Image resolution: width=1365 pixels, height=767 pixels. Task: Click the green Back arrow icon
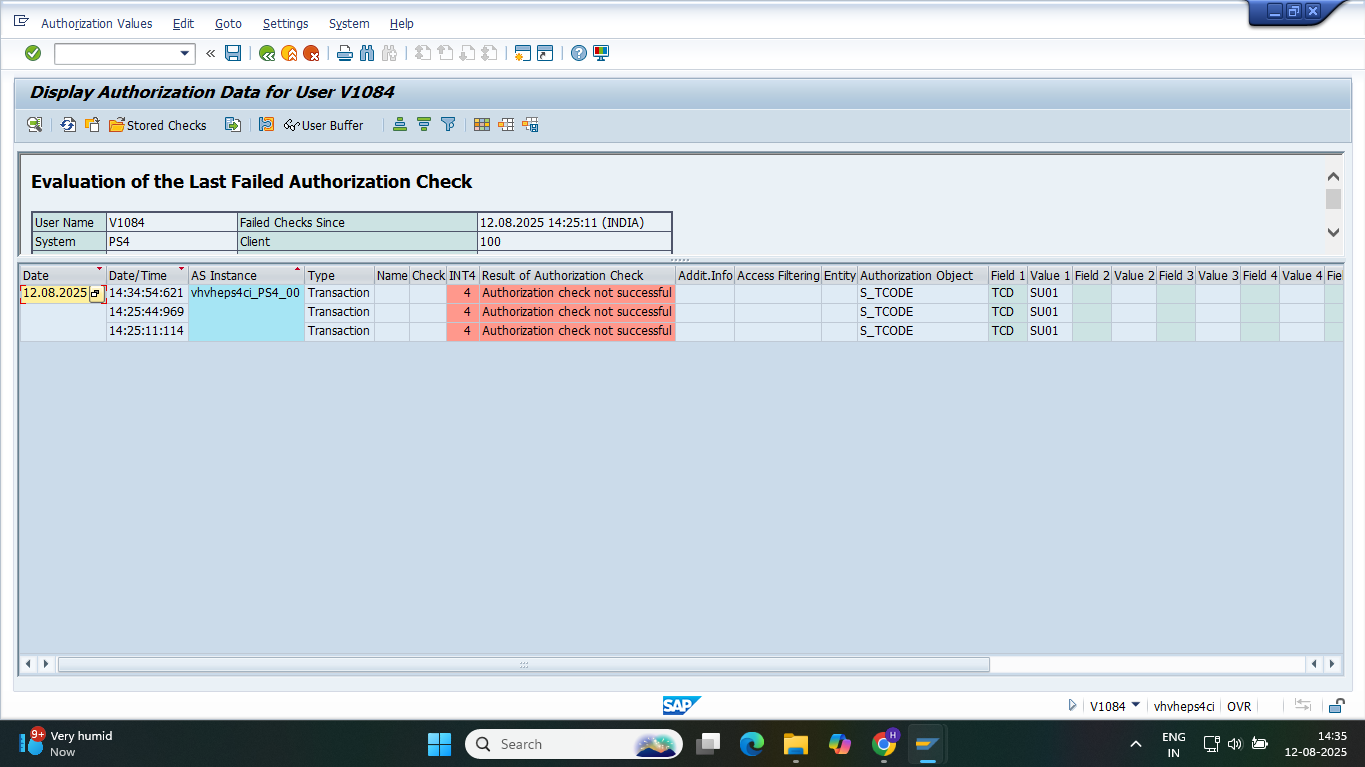[x=267, y=53]
